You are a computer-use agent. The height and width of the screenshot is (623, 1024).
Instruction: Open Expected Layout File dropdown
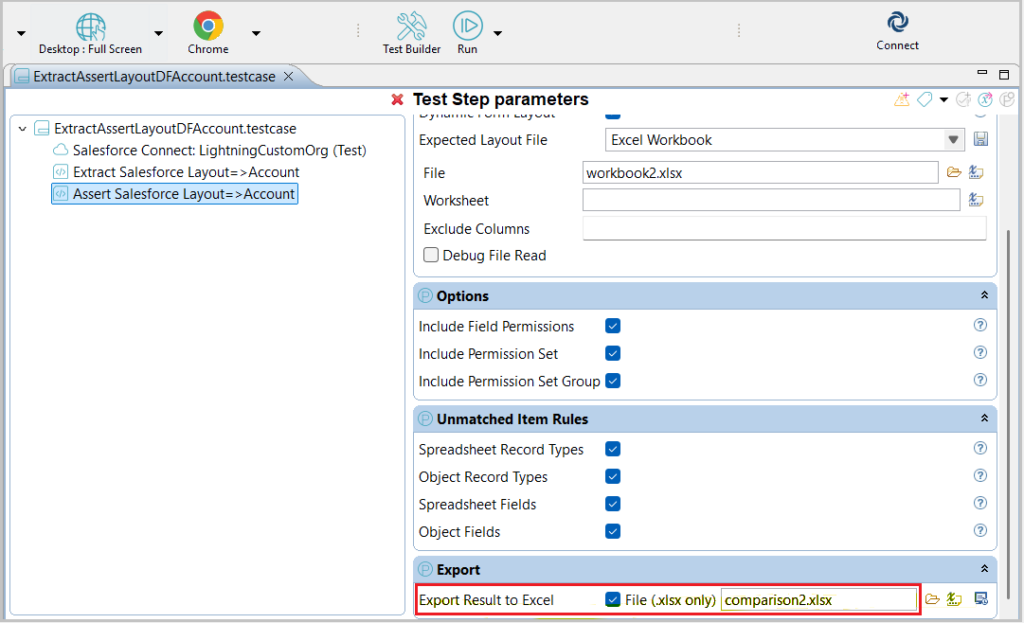[x=953, y=140]
